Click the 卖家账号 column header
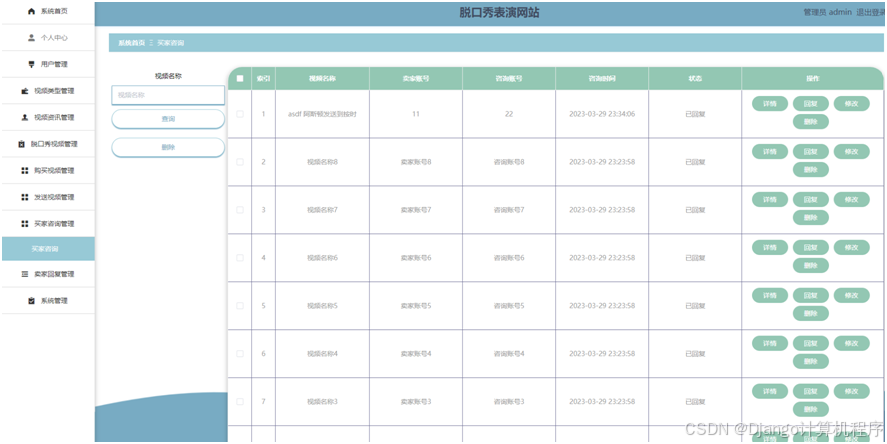 pos(416,79)
